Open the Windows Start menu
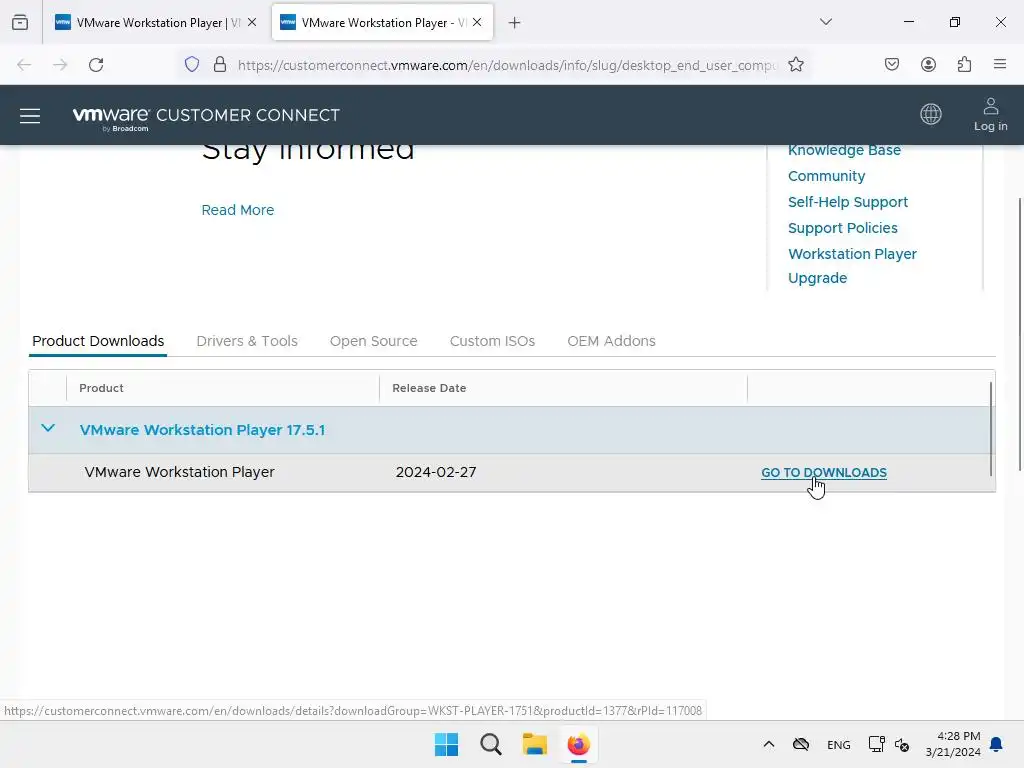The image size is (1024, 768). point(447,744)
